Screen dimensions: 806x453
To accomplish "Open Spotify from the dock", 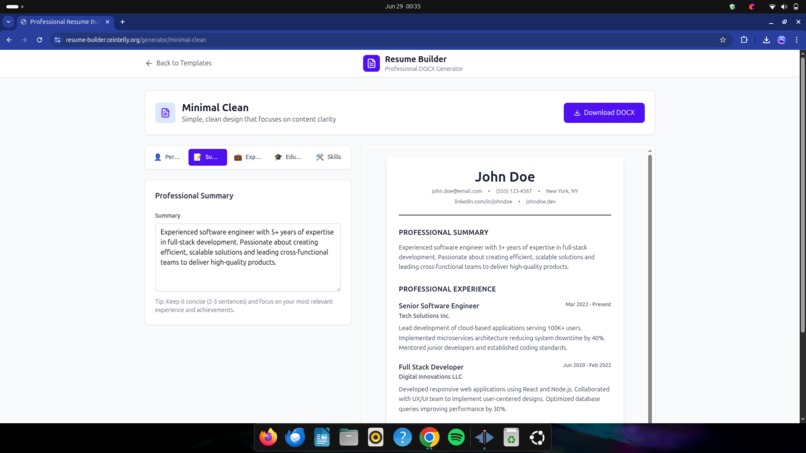I will pyautogui.click(x=456, y=438).
